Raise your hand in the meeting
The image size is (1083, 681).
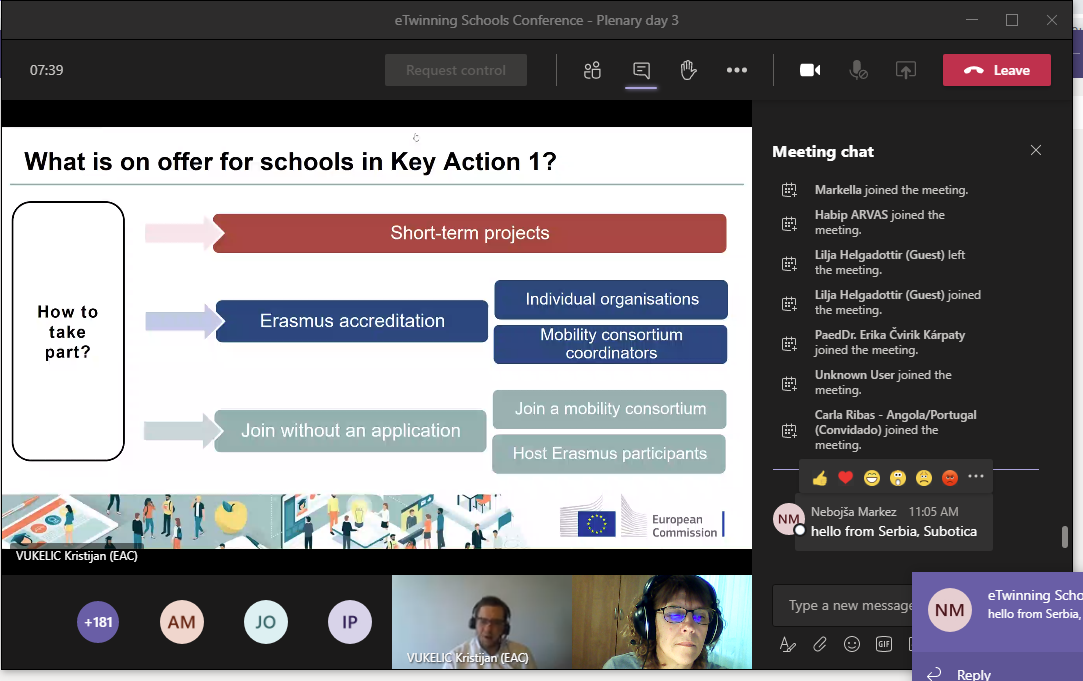(688, 70)
